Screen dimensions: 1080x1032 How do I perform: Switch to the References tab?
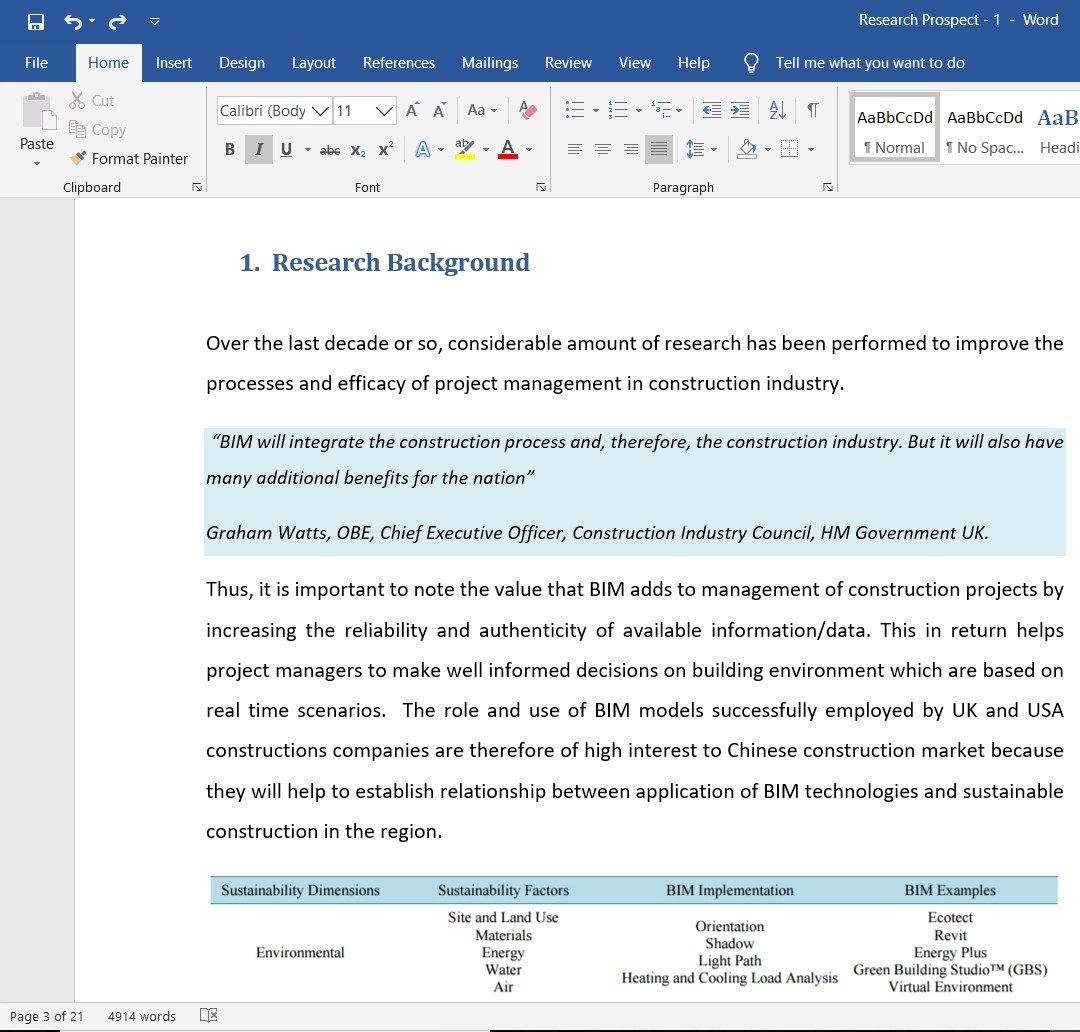tap(399, 62)
